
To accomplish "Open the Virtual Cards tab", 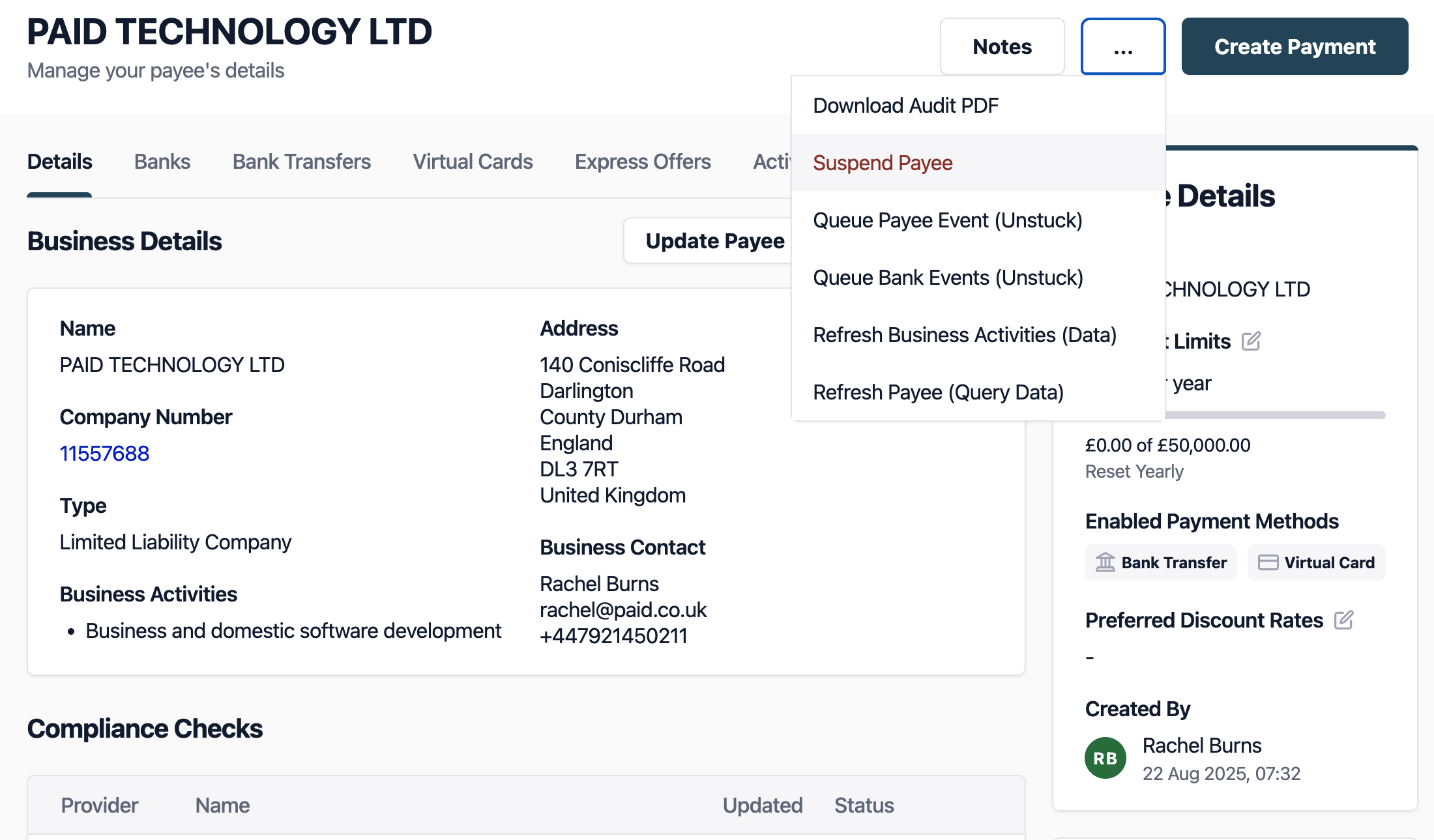I will pyautogui.click(x=473, y=162).
